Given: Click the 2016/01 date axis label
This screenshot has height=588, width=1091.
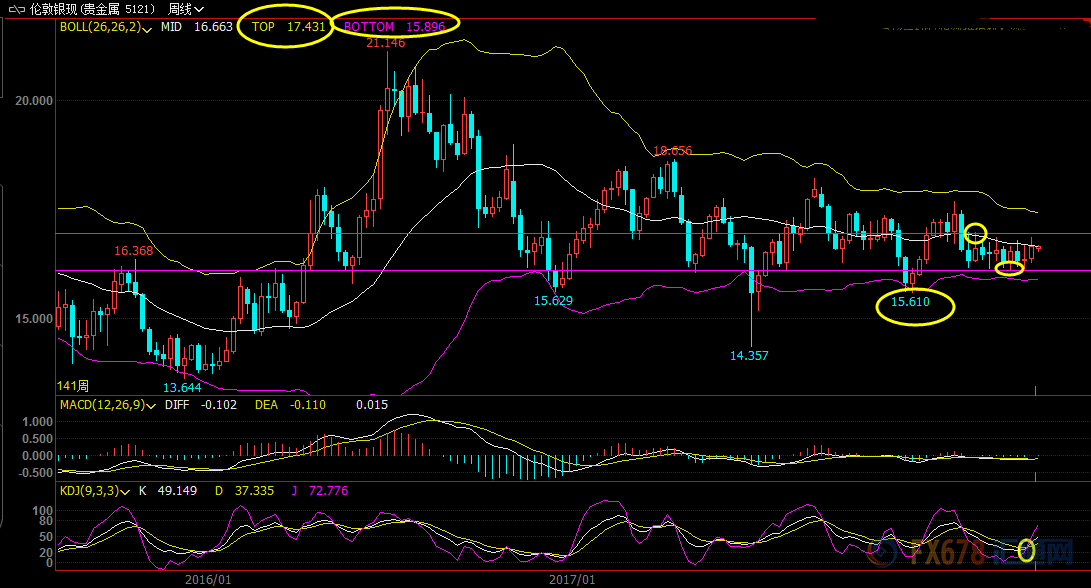Looking at the screenshot, I should [209, 579].
